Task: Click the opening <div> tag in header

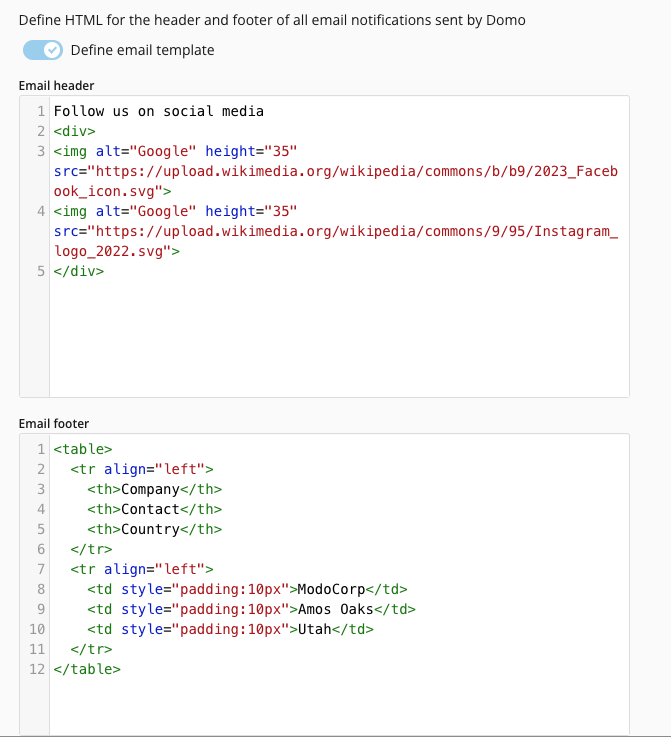Action: [75, 131]
